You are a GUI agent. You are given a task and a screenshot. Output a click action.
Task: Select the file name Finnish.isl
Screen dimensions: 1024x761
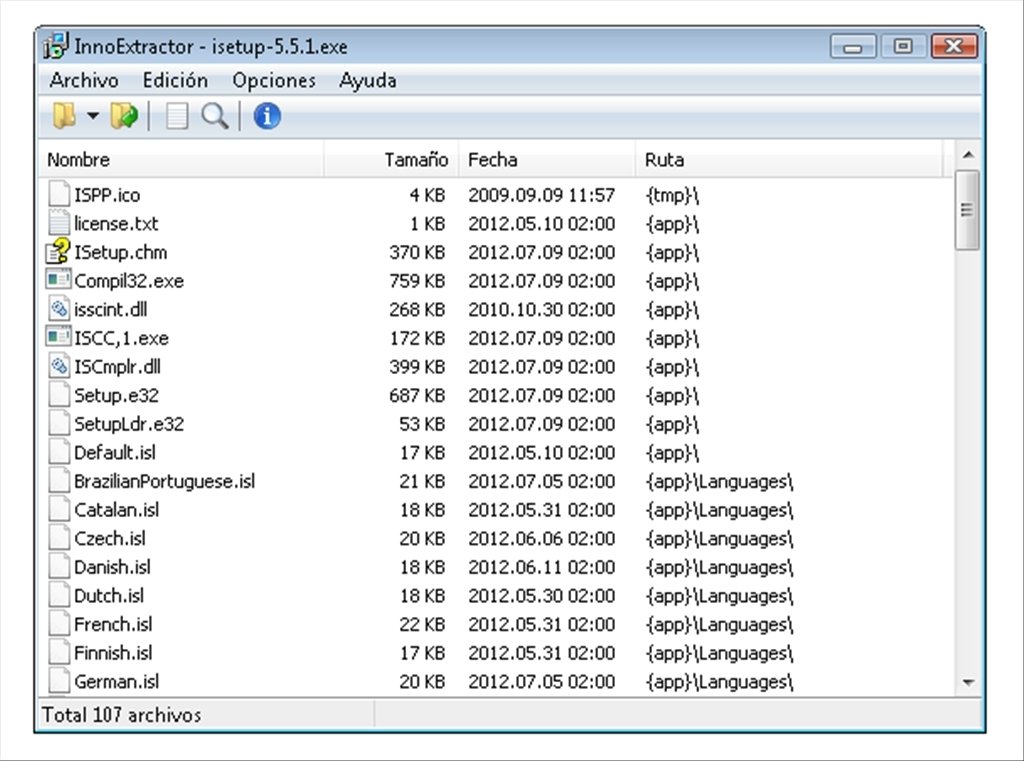point(114,653)
